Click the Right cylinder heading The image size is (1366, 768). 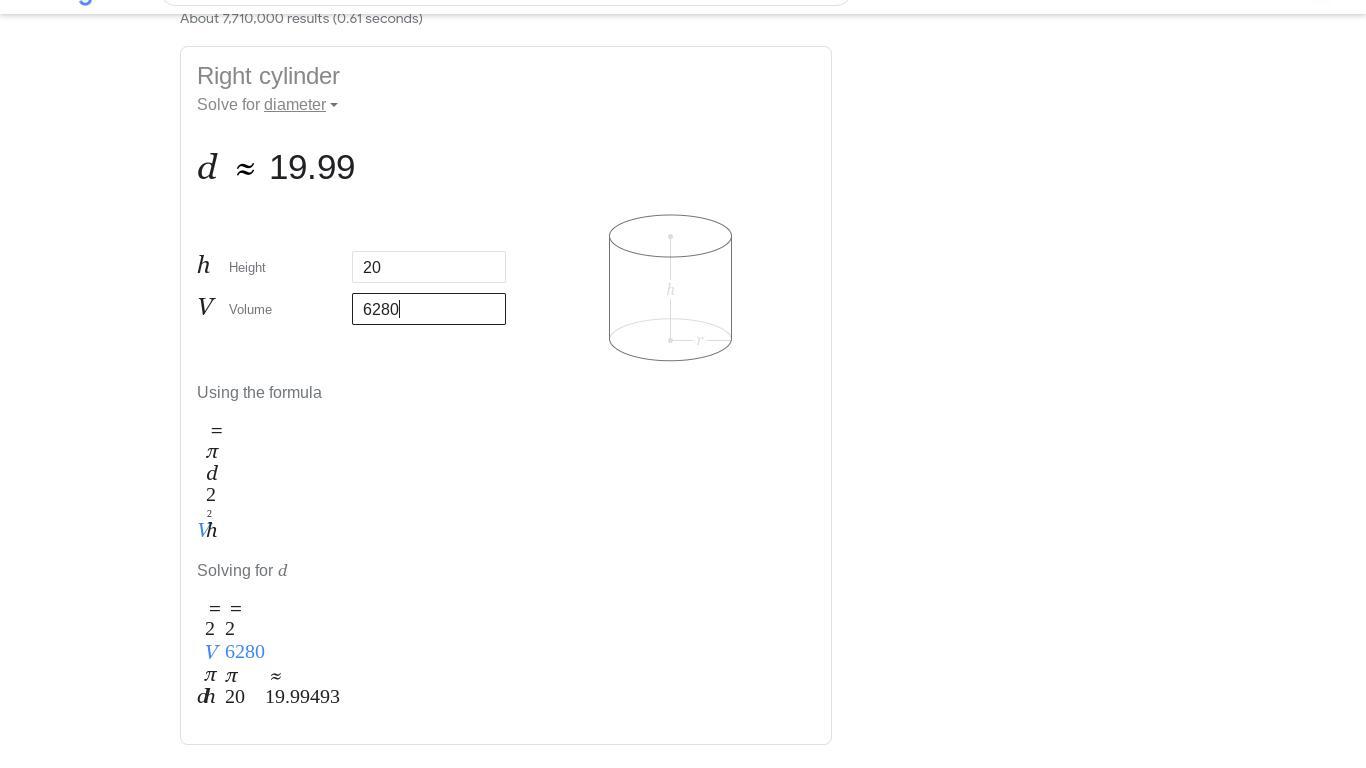pyautogui.click(x=268, y=76)
